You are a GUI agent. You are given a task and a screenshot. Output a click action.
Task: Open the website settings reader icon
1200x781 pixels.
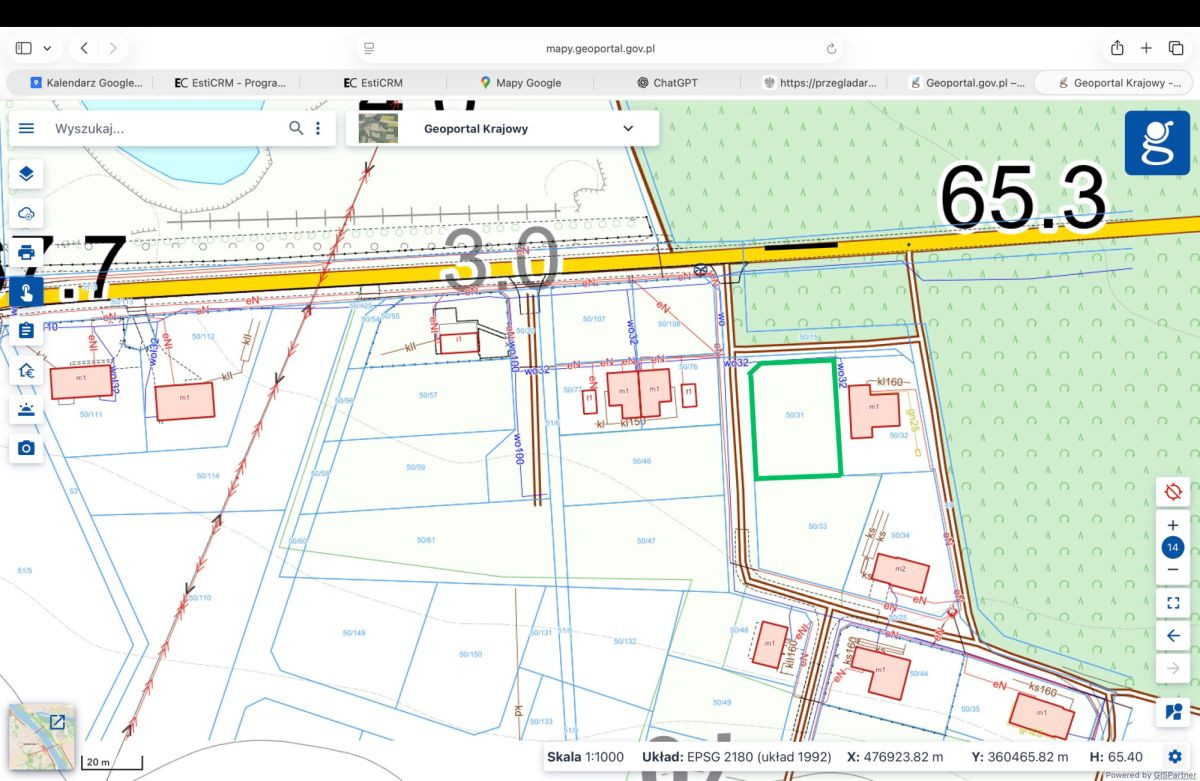coord(369,48)
